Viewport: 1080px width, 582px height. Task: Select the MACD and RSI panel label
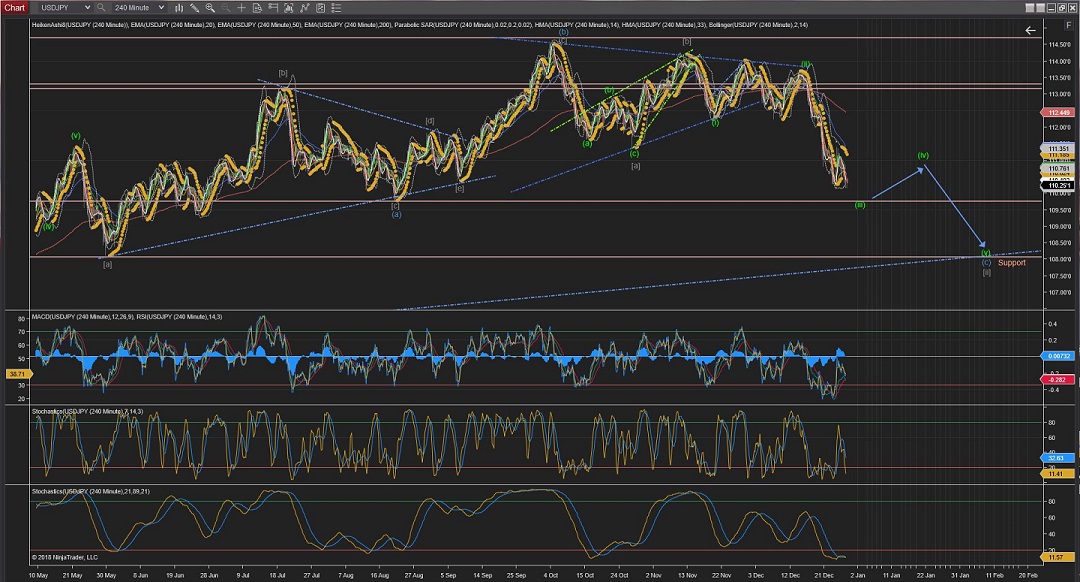click(x=127, y=317)
